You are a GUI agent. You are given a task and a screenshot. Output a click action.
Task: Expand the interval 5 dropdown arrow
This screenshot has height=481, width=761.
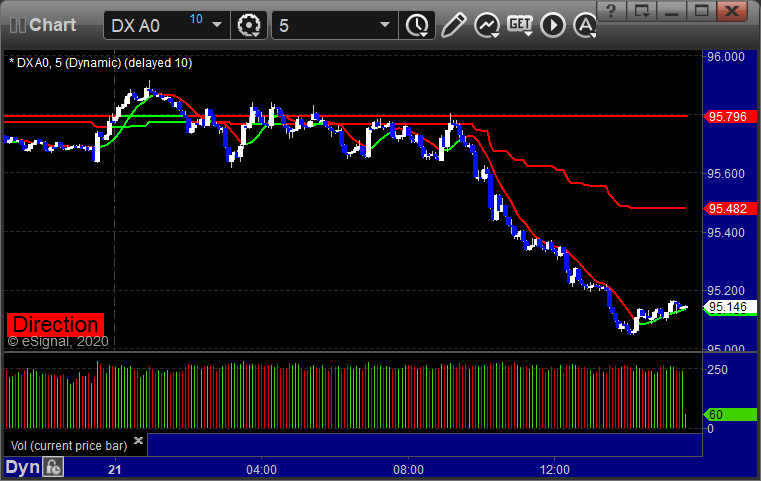385,25
